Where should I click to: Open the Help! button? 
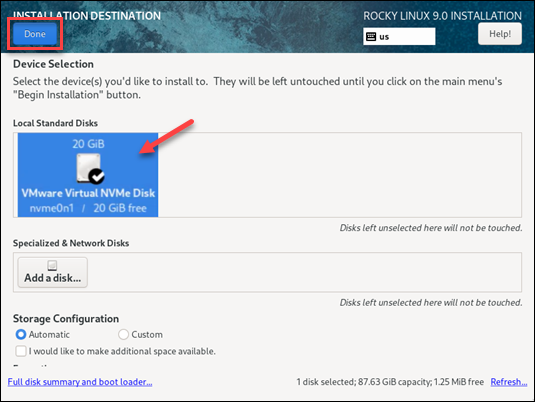(x=500, y=34)
